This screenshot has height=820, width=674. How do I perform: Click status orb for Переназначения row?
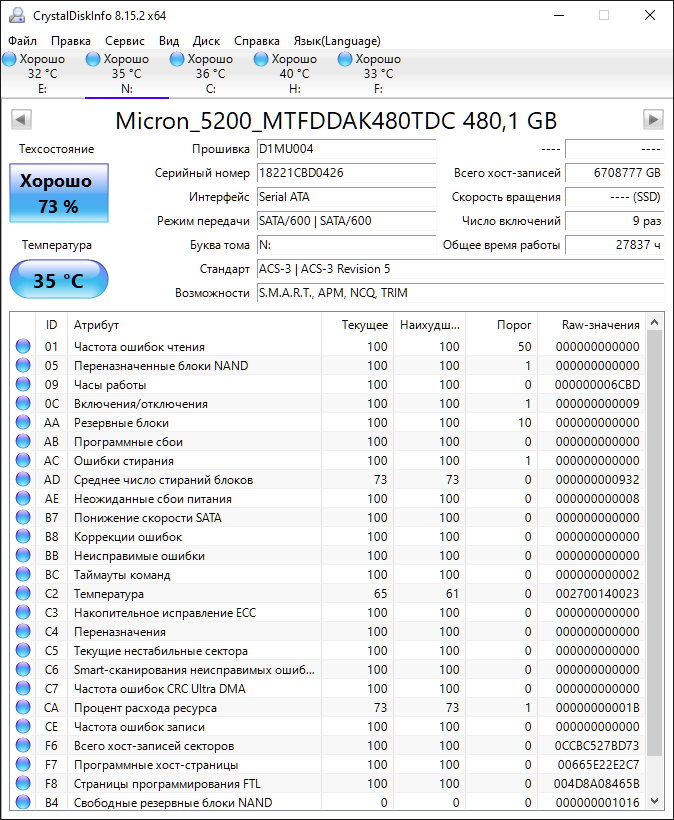23,631
